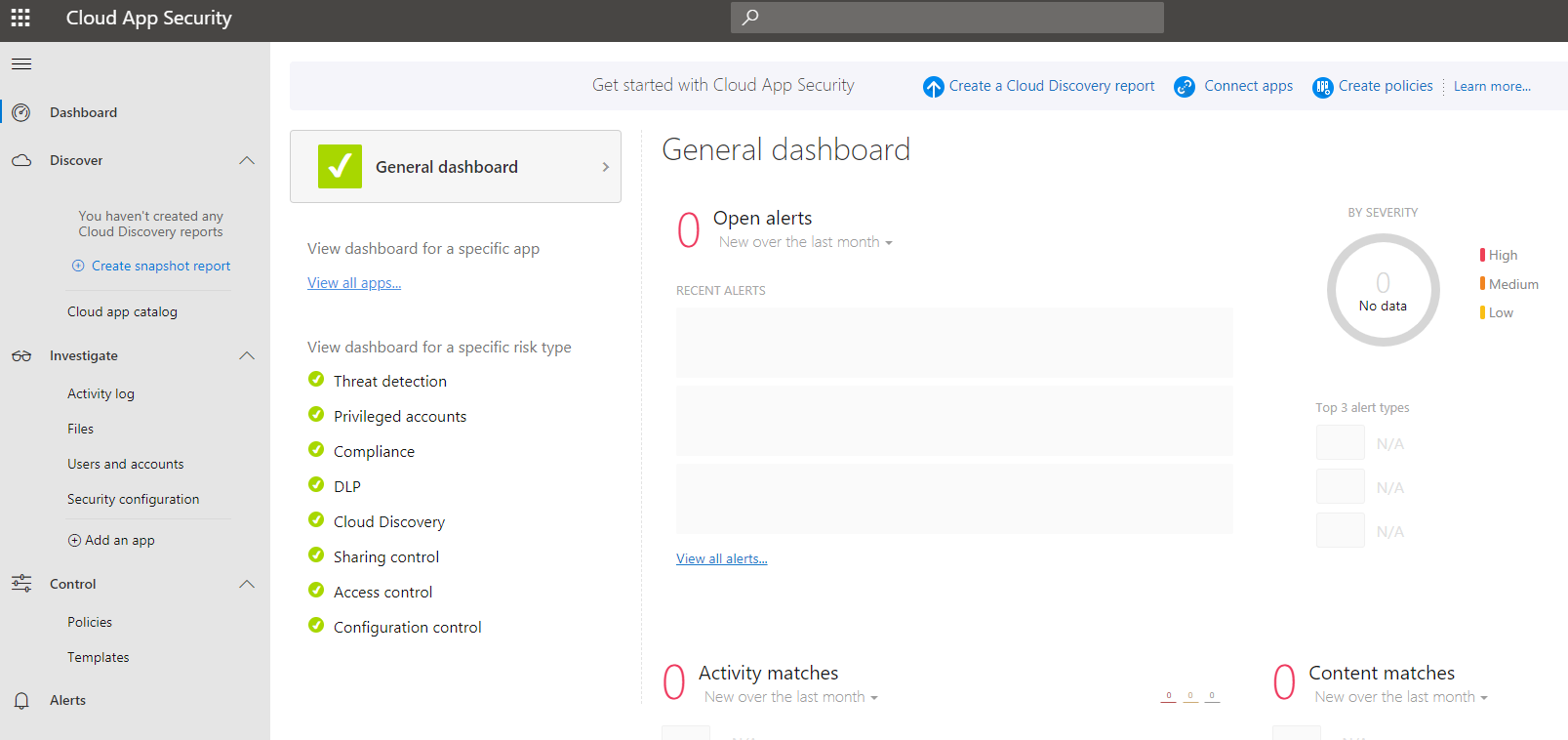1568x740 pixels.
Task: Click the Connect apps link icon
Action: (1185, 87)
